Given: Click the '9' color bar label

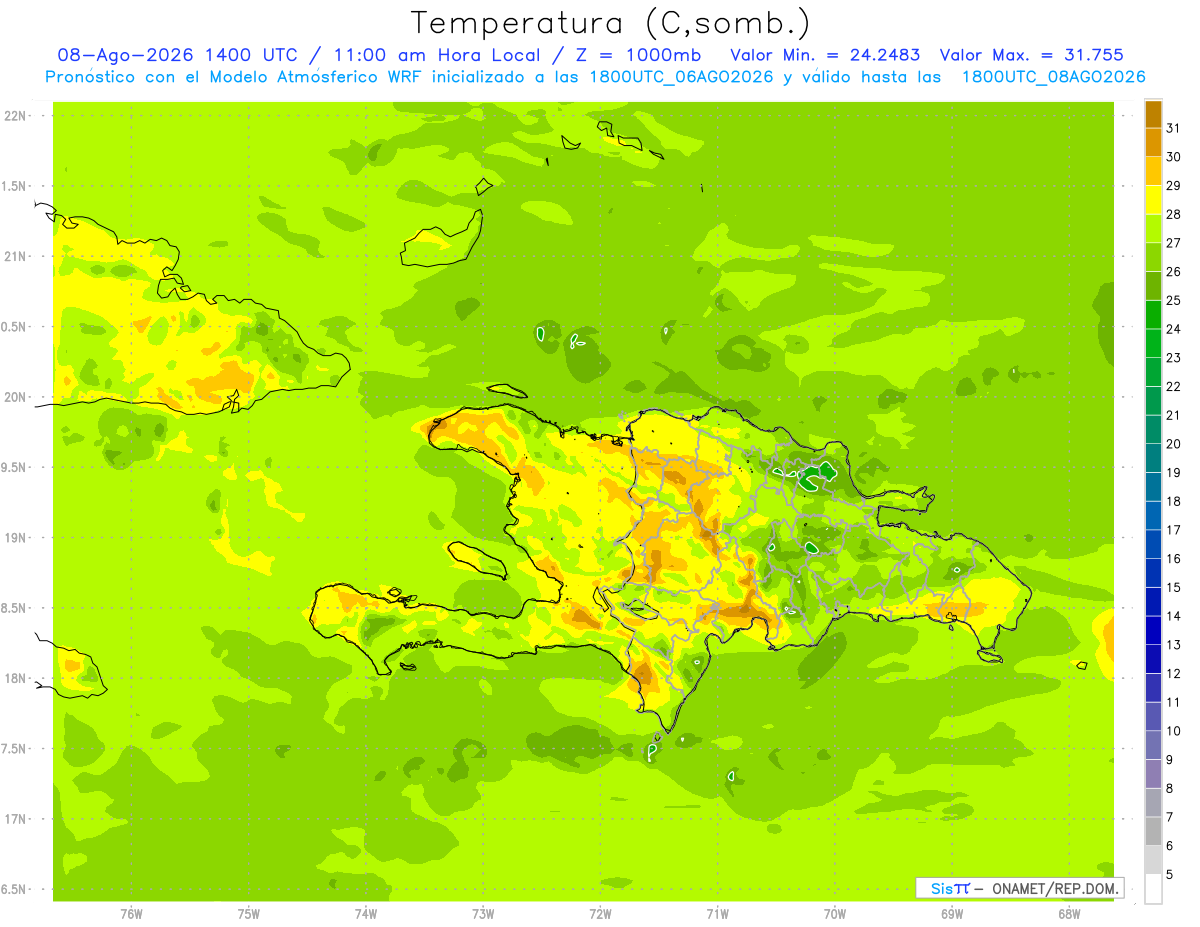Looking at the screenshot, I should (x=1170, y=760).
